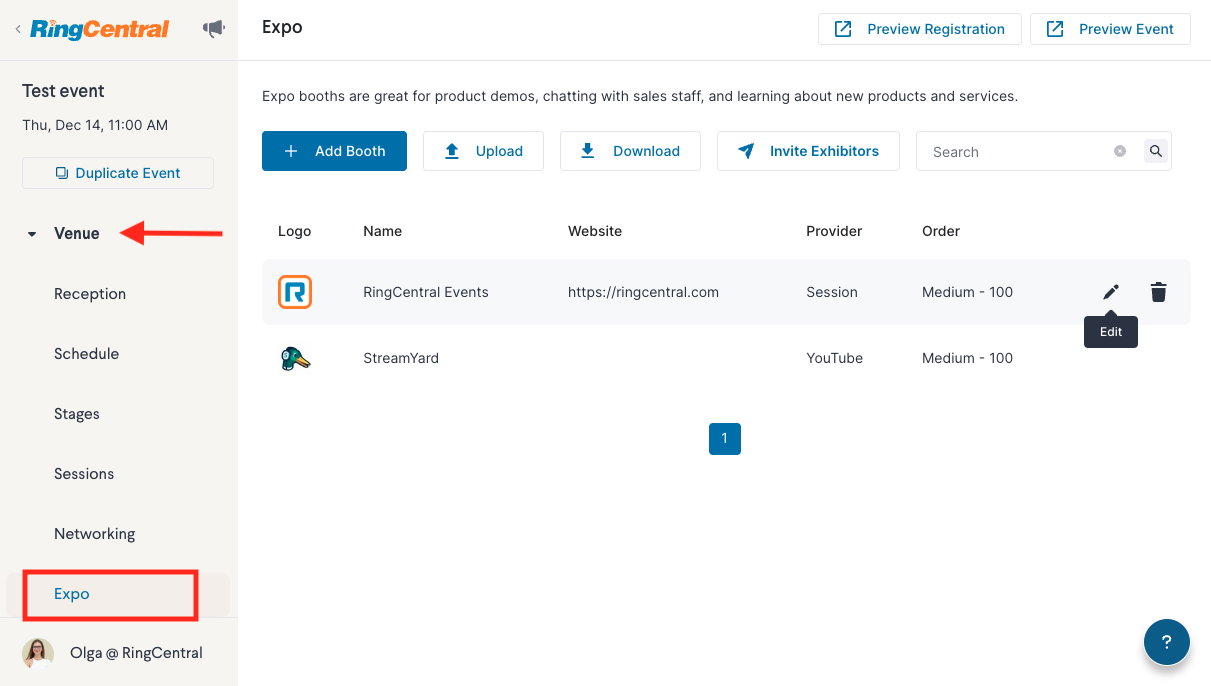Click the Duplicate Event button
This screenshot has width=1211, height=686.
coord(118,173)
